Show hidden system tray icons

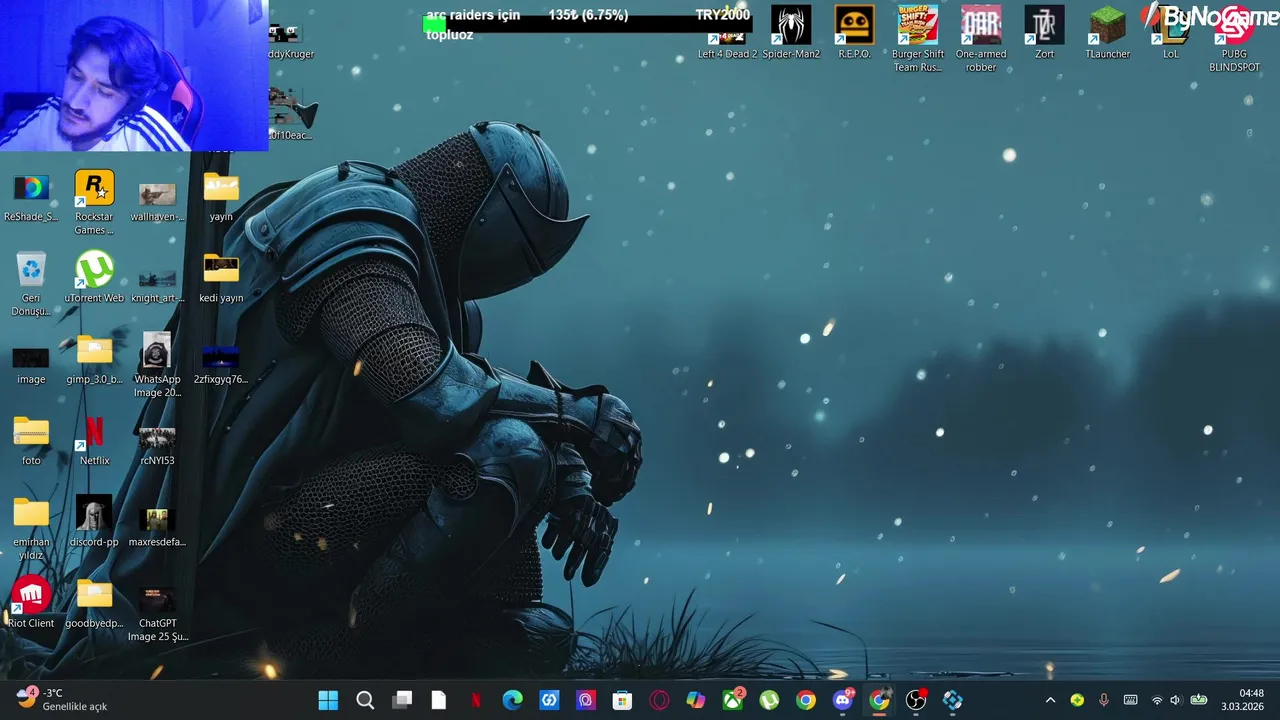pyautogui.click(x=1050, y=700)
